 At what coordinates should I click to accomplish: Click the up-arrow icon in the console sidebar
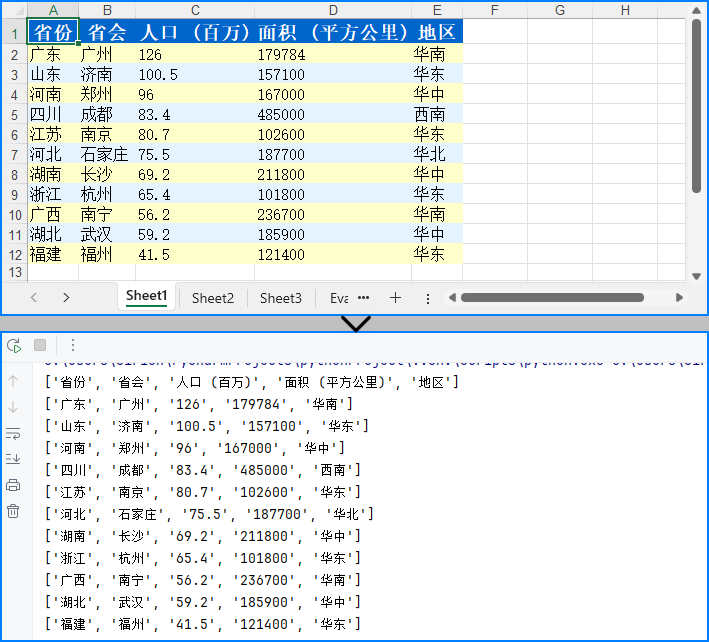click(13, 381)
